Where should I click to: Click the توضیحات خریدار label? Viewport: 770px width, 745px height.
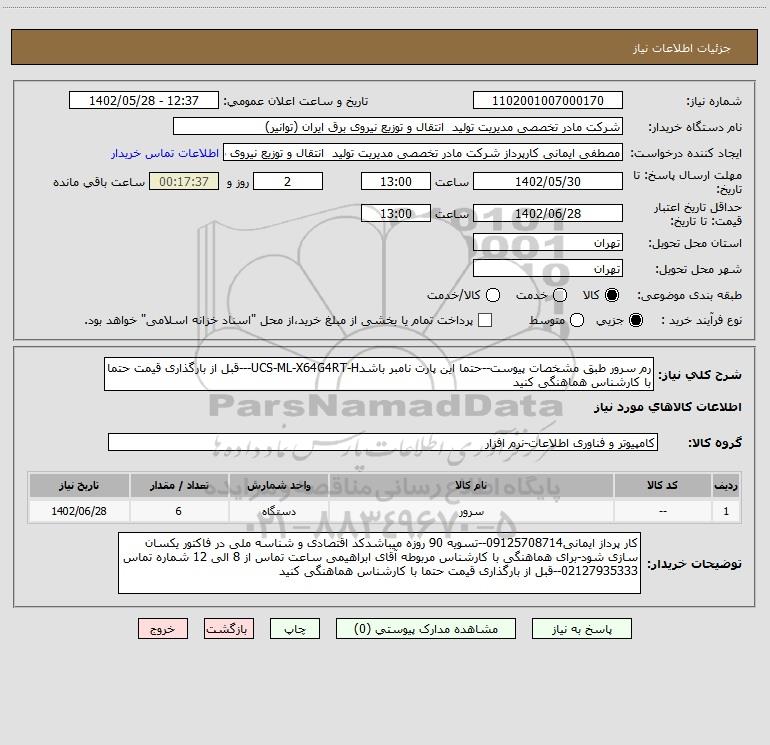click(x=694, y=564)
